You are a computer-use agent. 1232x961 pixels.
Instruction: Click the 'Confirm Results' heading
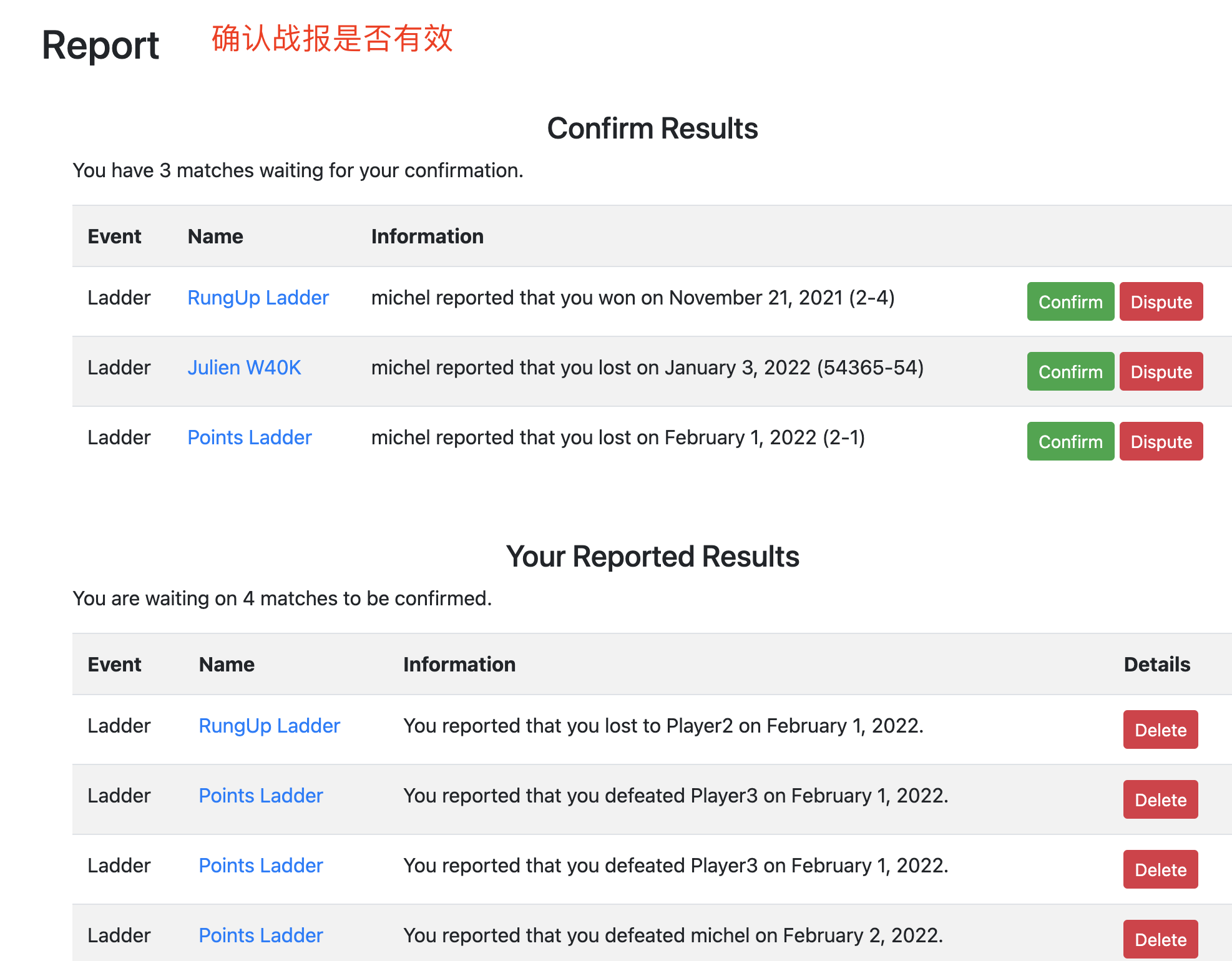[652, 129]
